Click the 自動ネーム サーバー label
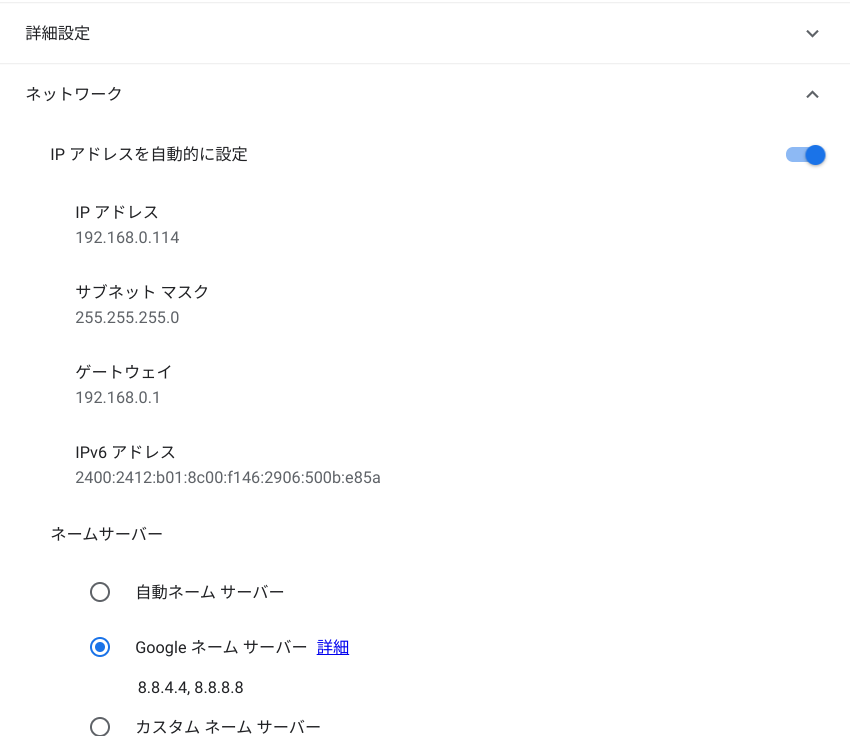 [210, 592]
